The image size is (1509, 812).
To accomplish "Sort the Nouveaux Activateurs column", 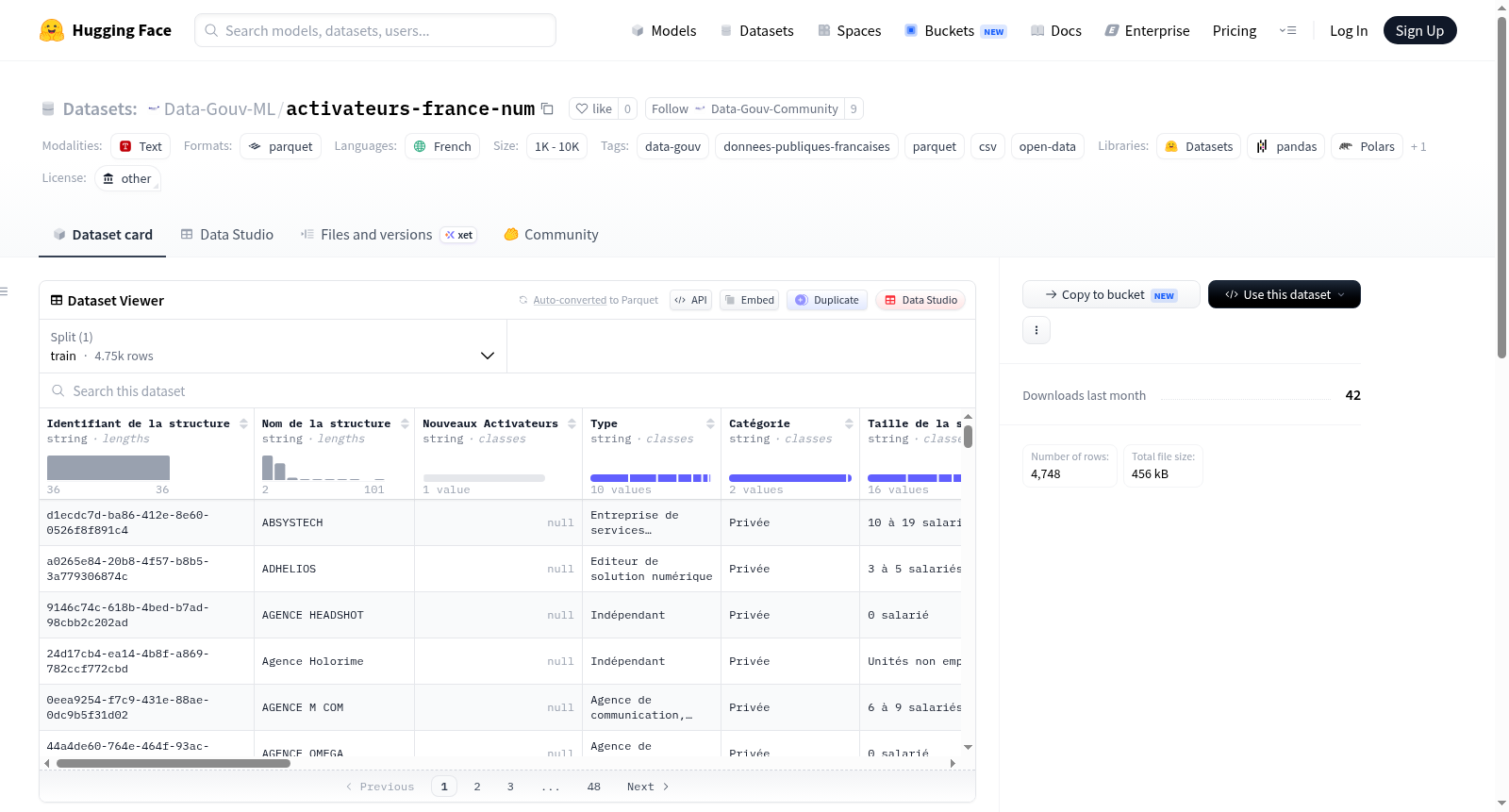I will (x=572, y=423).
